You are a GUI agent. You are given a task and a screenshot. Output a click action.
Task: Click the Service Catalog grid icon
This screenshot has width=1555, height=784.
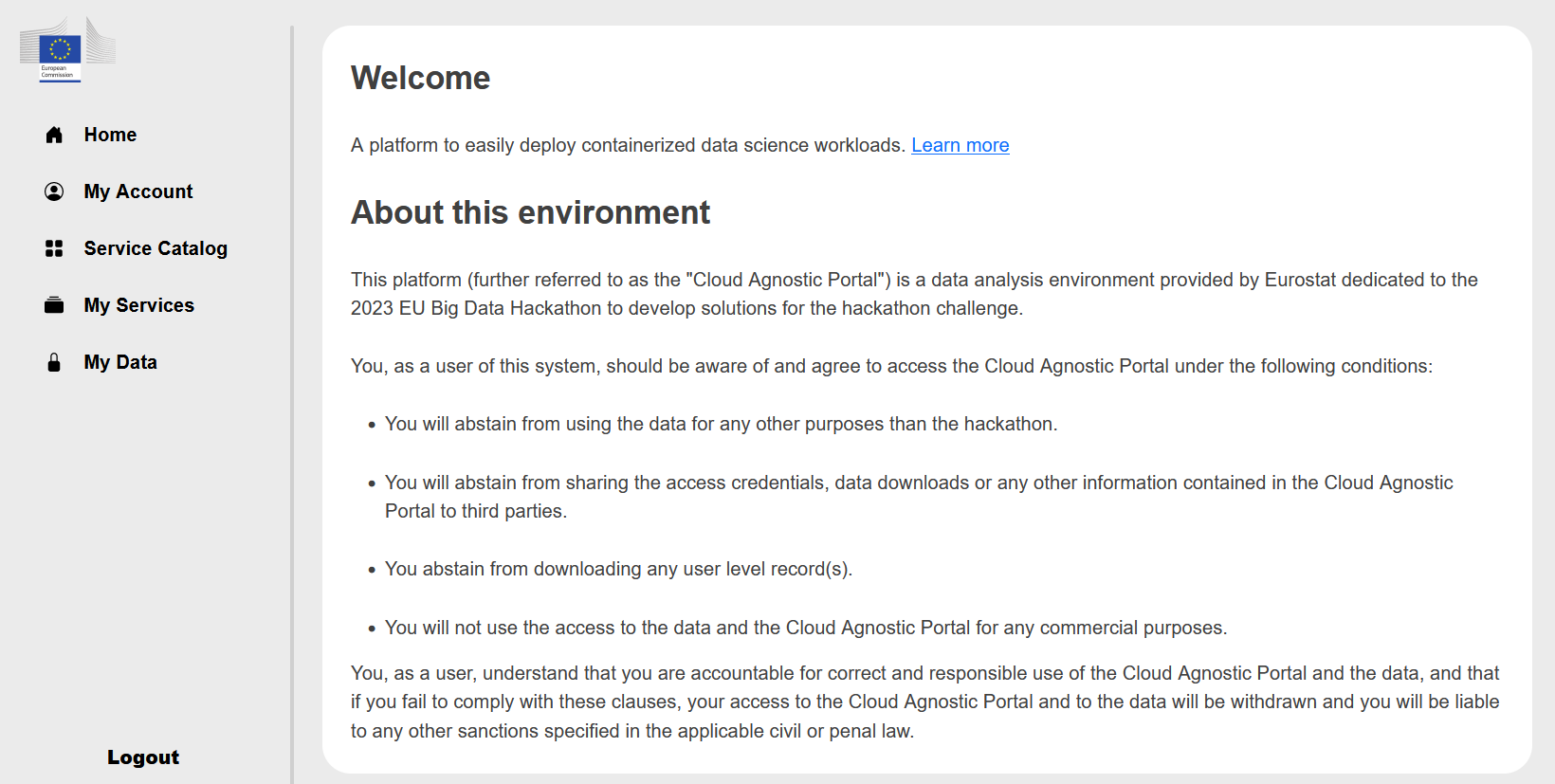(x=54, y=248)
